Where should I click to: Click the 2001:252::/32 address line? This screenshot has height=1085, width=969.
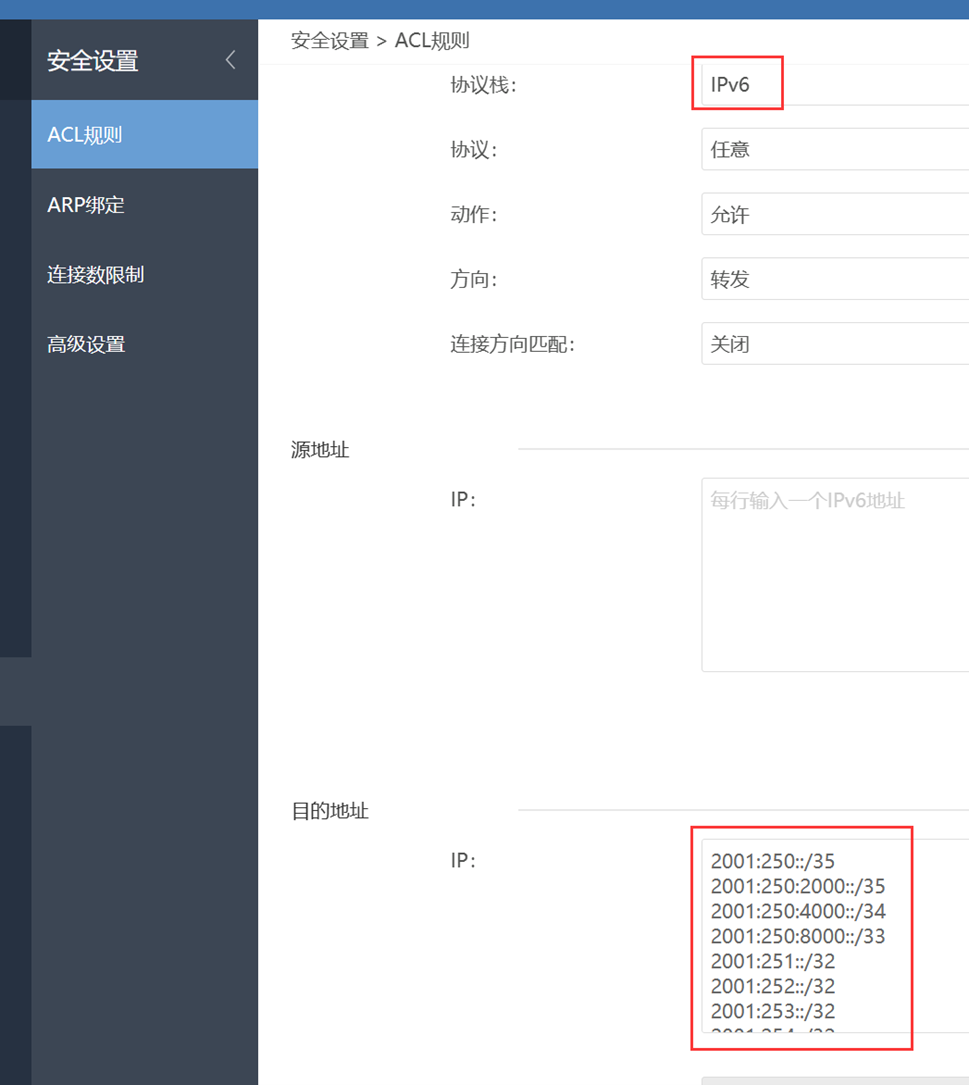[772, 986]
